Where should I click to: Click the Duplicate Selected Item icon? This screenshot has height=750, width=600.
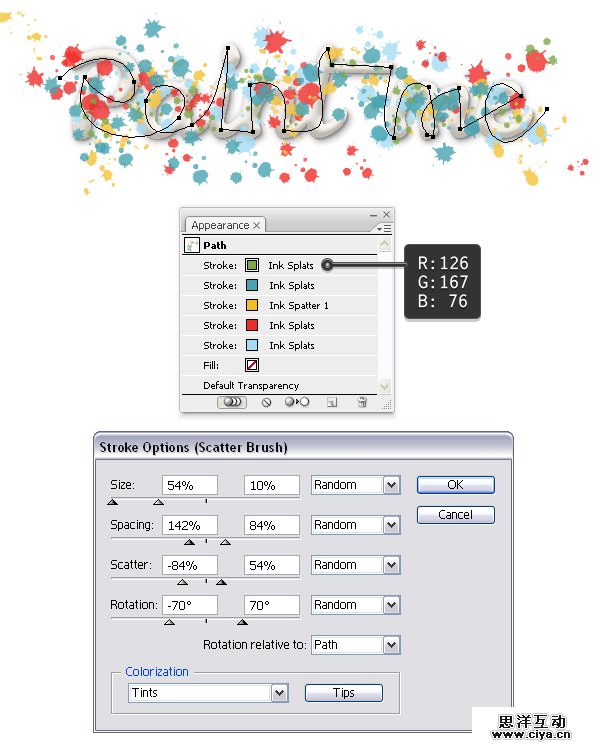coord(332,402)
